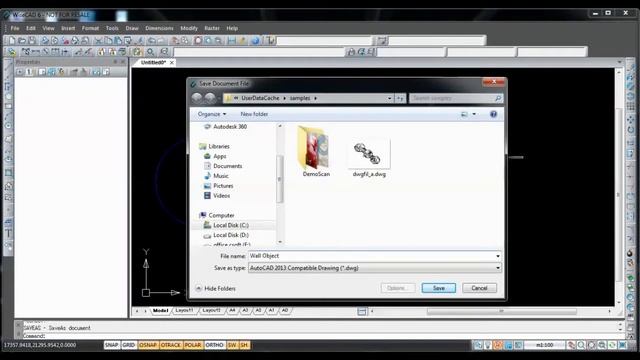Toggle SNAP mode in status bar
The height and width of the screenshot is (360, 640).
[x=111, y=345]
